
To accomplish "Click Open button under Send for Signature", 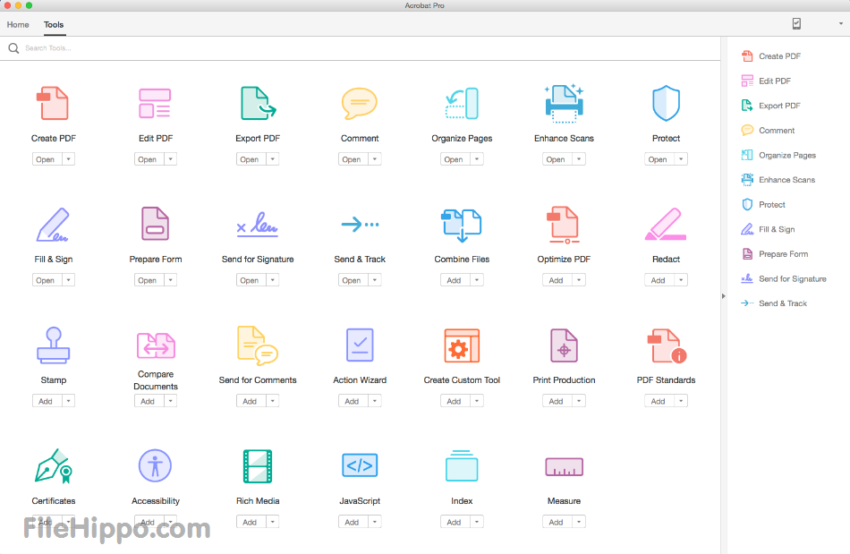I will pos(250,280).
